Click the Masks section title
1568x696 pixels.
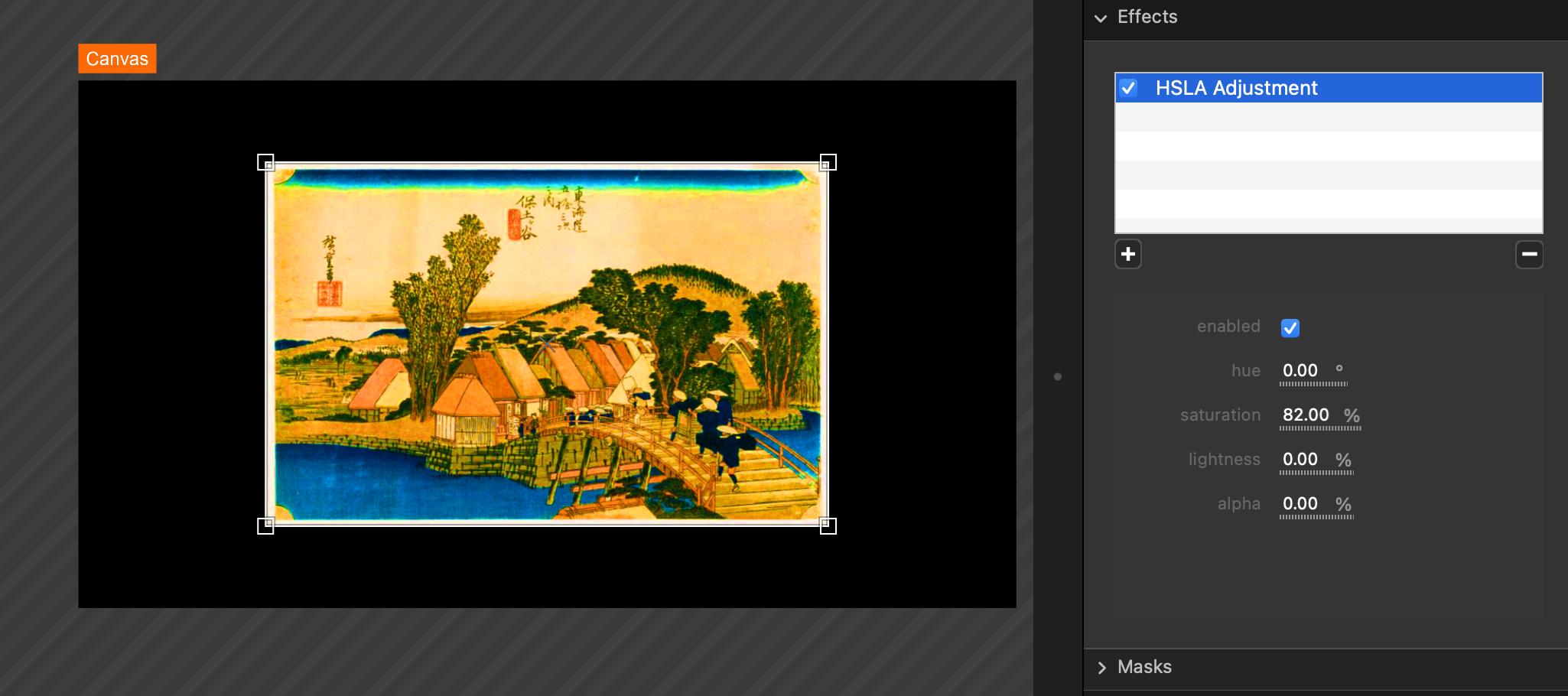pos(1144,667)
